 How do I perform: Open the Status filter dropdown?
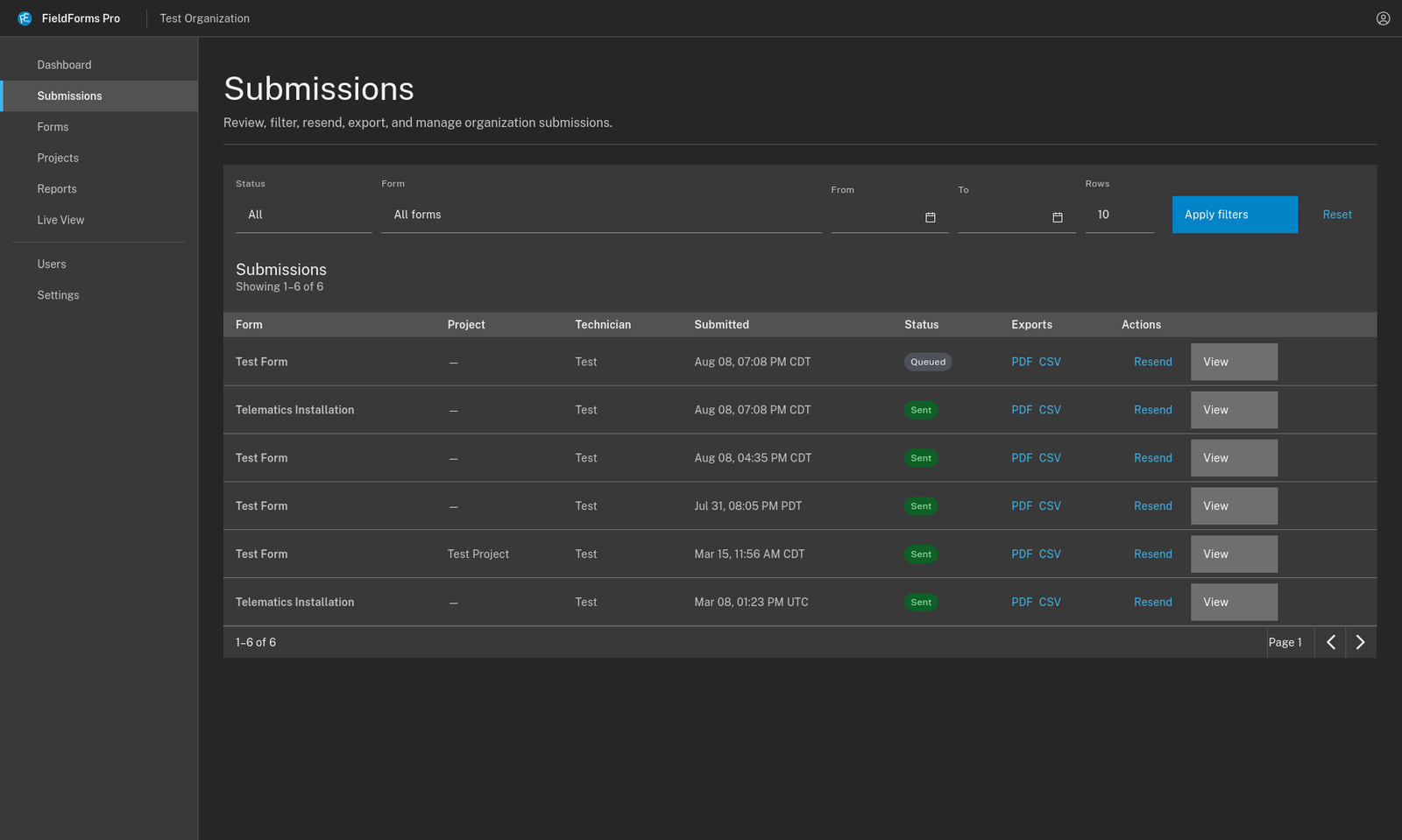pyautogui.click(x=304, y=215)
